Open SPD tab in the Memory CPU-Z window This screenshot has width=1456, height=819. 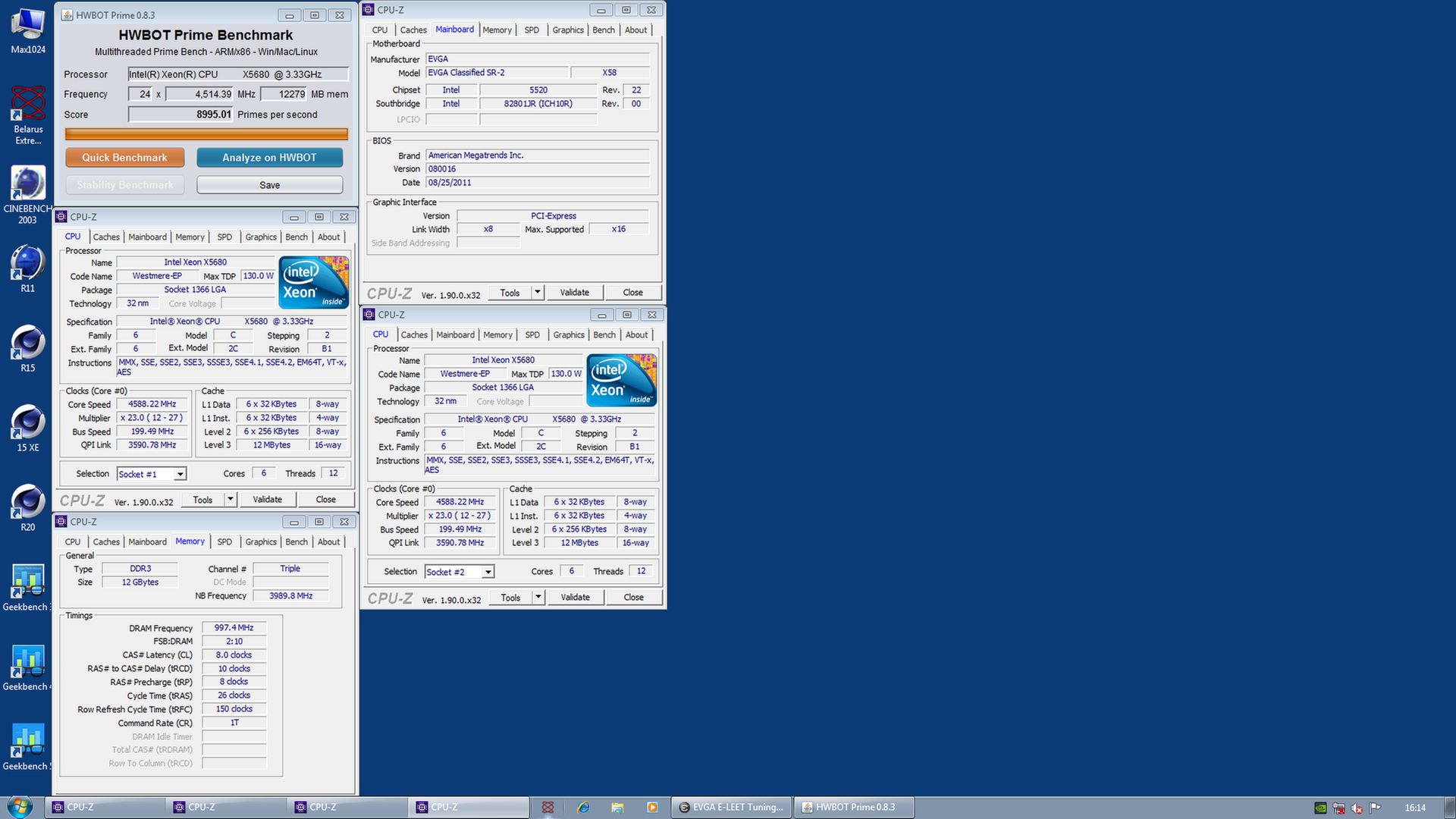224,542
